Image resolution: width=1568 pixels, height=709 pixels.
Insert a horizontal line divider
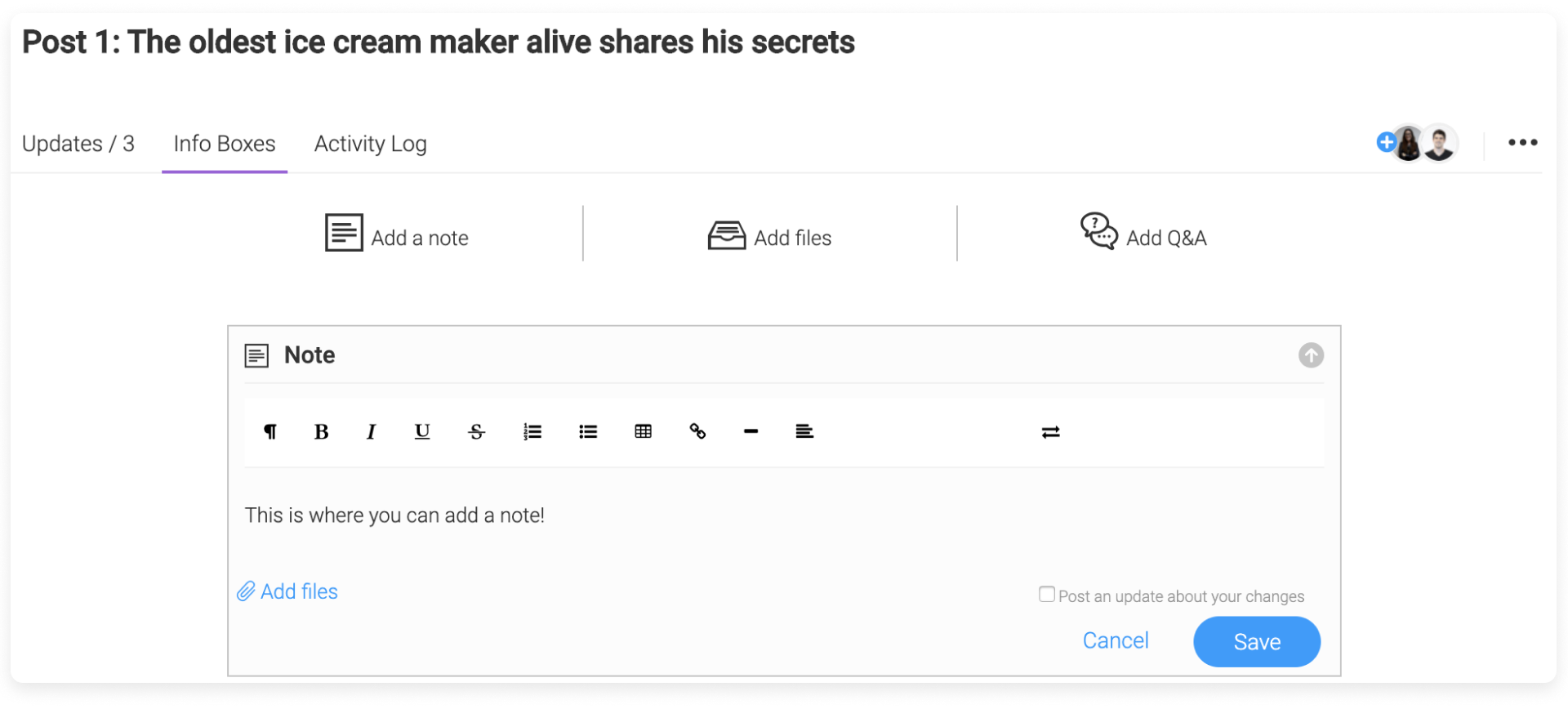[751, 431]
